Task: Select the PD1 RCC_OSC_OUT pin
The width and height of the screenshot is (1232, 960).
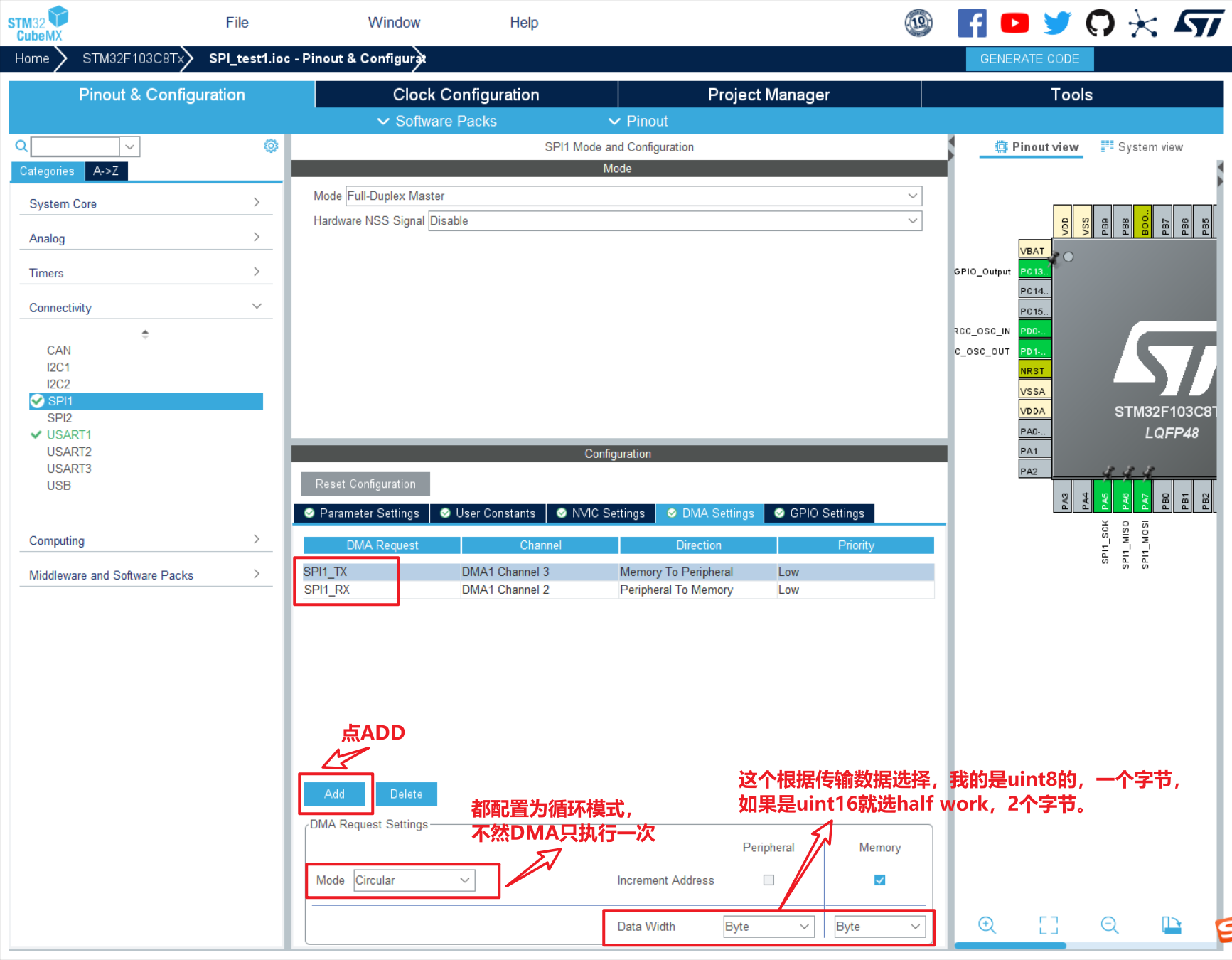Action: point(1034,351)
